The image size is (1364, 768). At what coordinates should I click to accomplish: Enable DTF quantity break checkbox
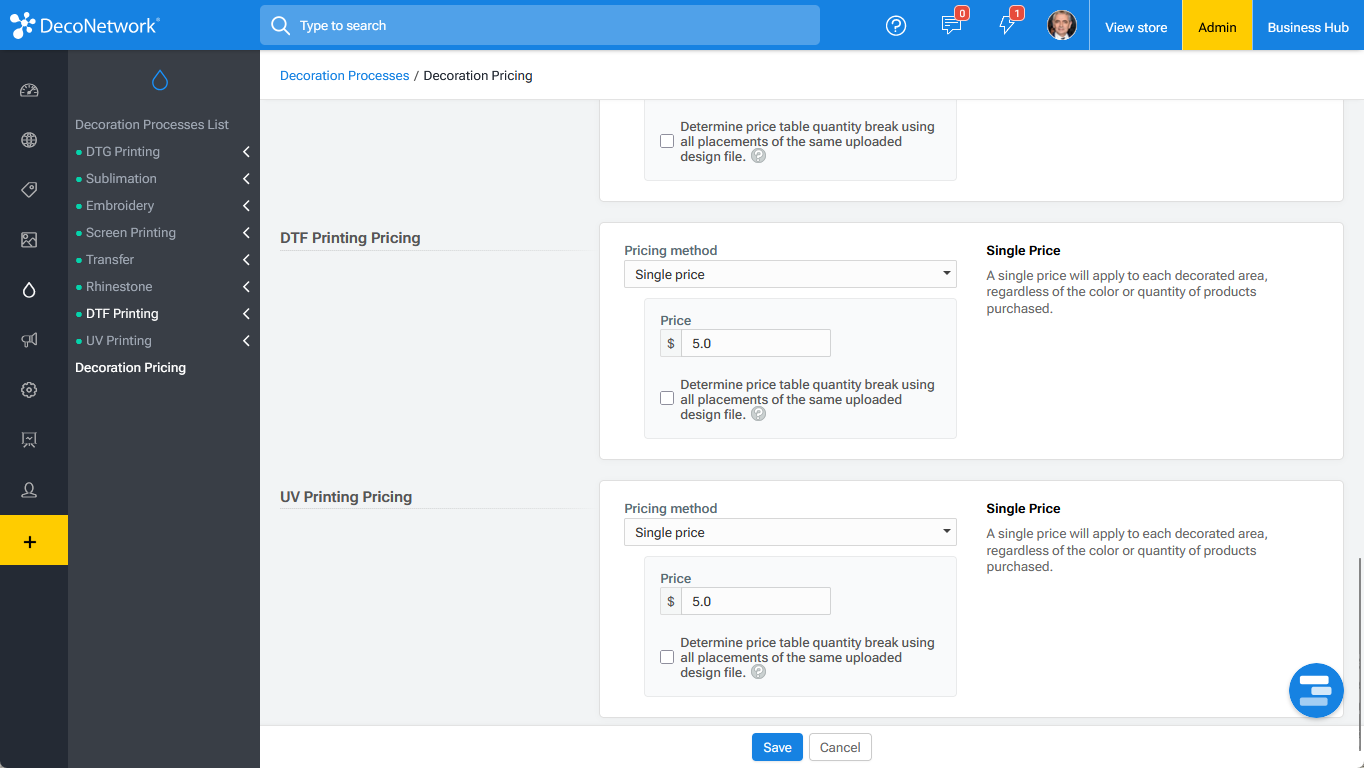pos(667,398)
